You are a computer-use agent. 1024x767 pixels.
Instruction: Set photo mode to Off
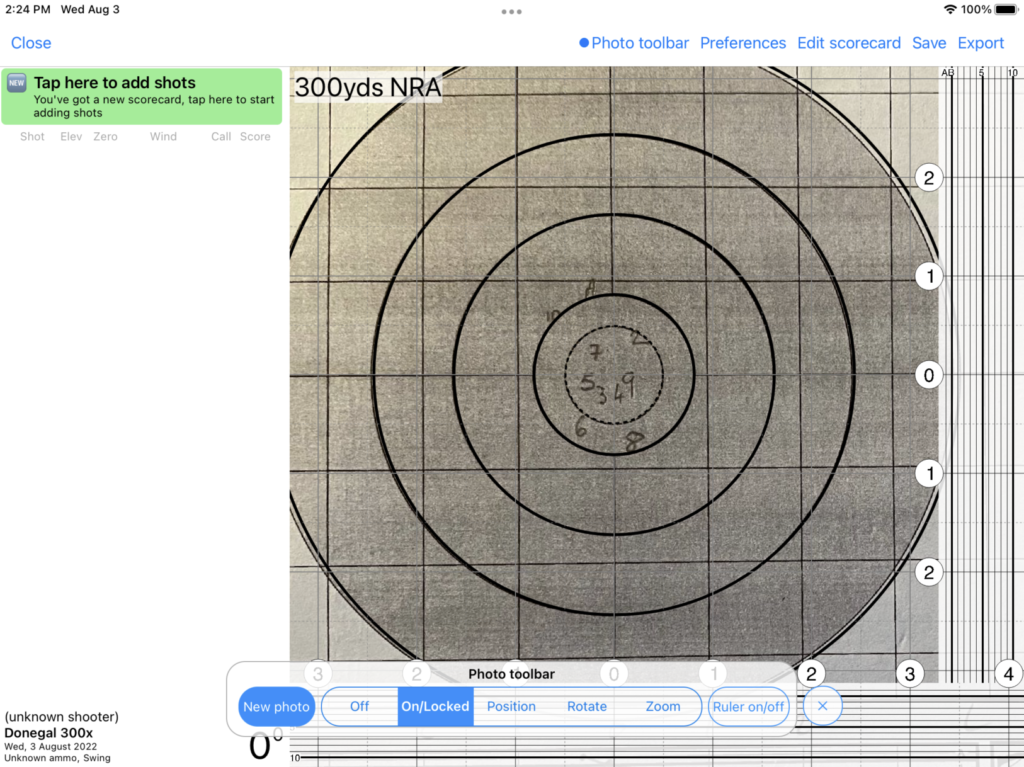pos(359,706)
